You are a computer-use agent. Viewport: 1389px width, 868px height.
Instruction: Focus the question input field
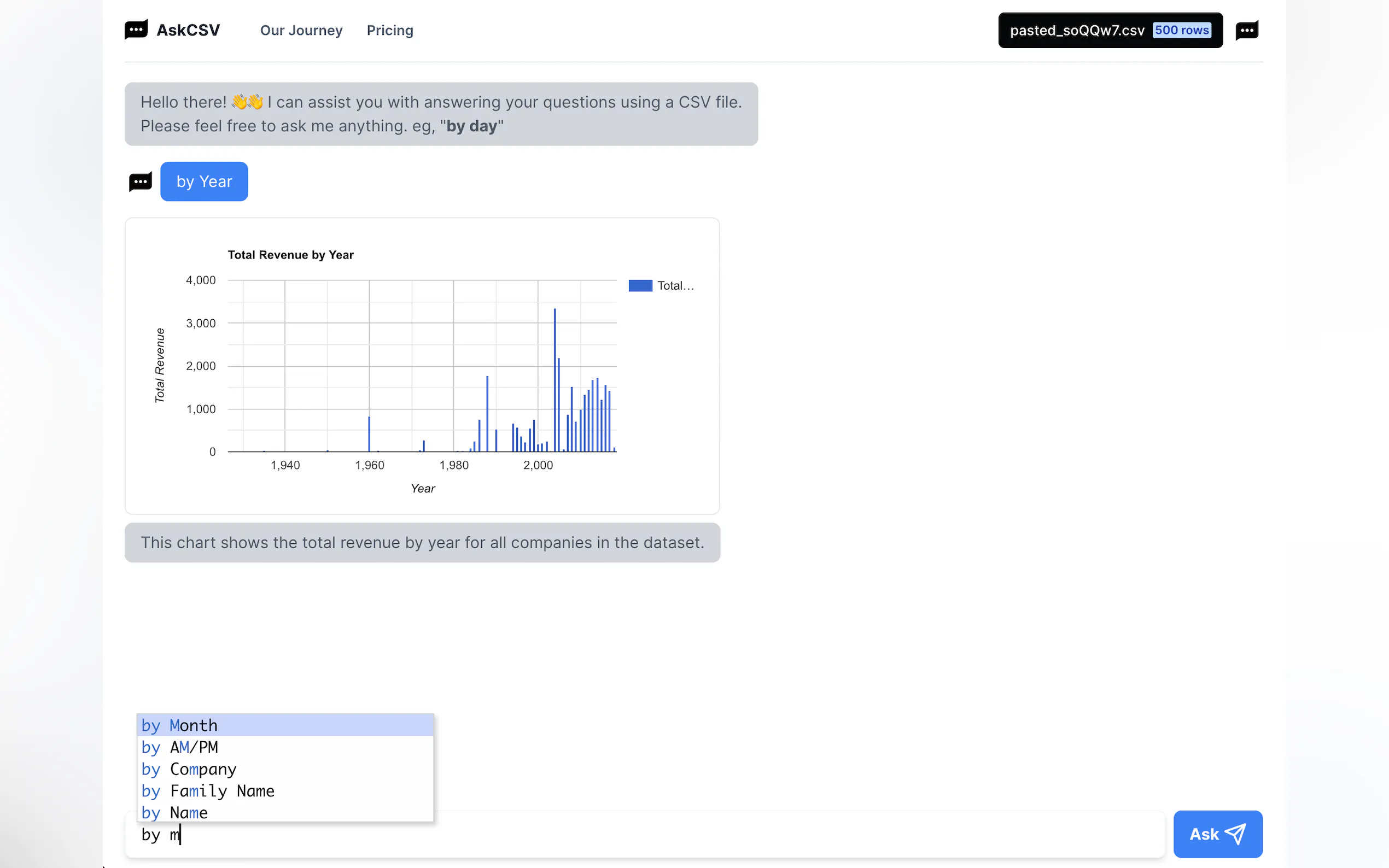pos(643,834)
